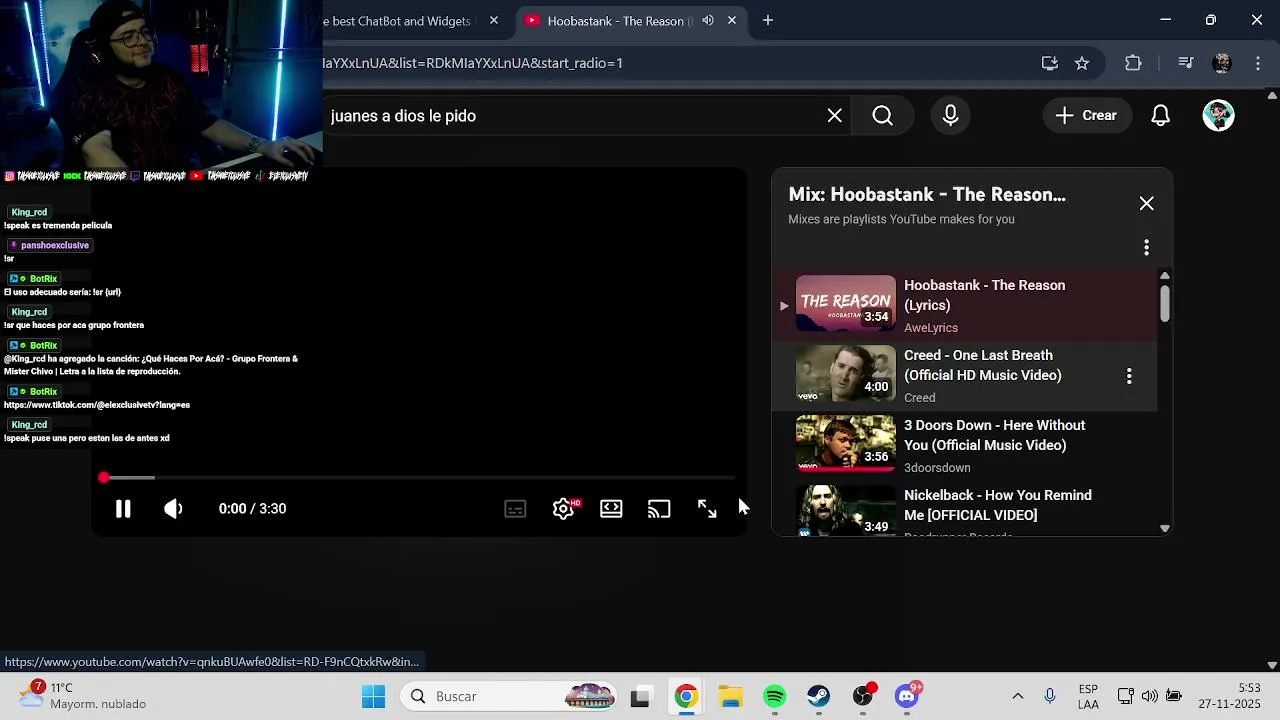
Task: Show hidden system tray icons
Action: pyautogui.click(x=1018, y=697)
